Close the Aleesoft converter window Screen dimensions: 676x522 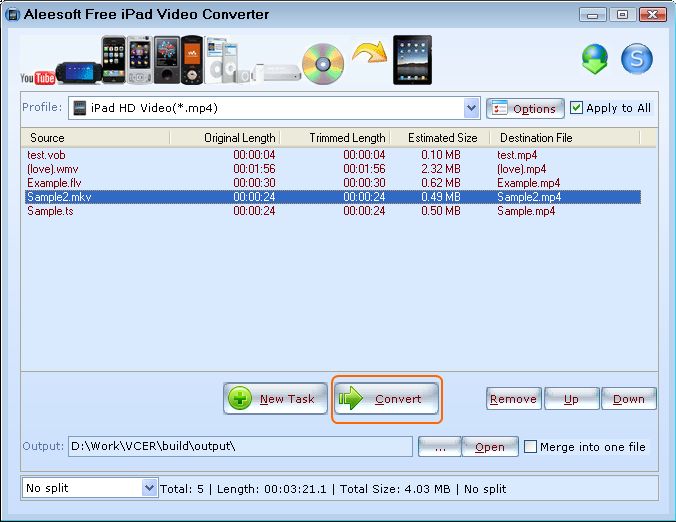coord(652,15)
